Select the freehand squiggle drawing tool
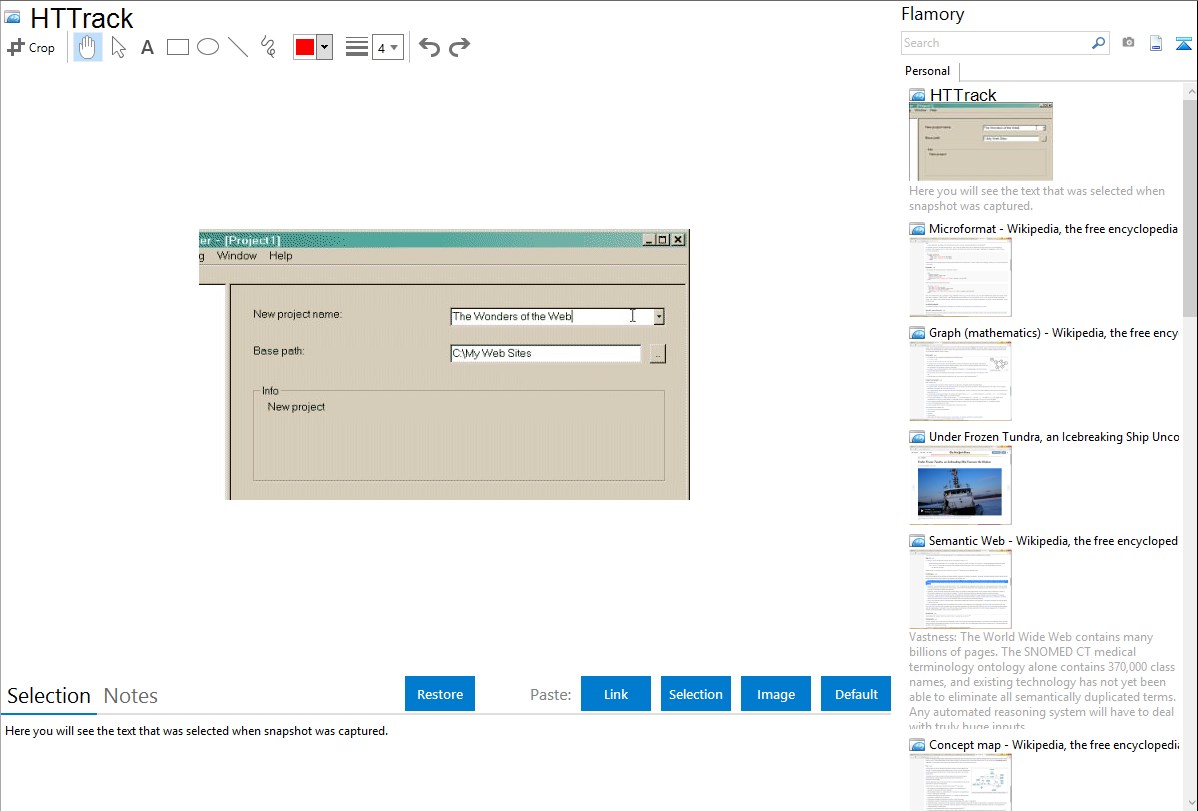Screen dimensions: 1198x811 click(x=267, y=47)
